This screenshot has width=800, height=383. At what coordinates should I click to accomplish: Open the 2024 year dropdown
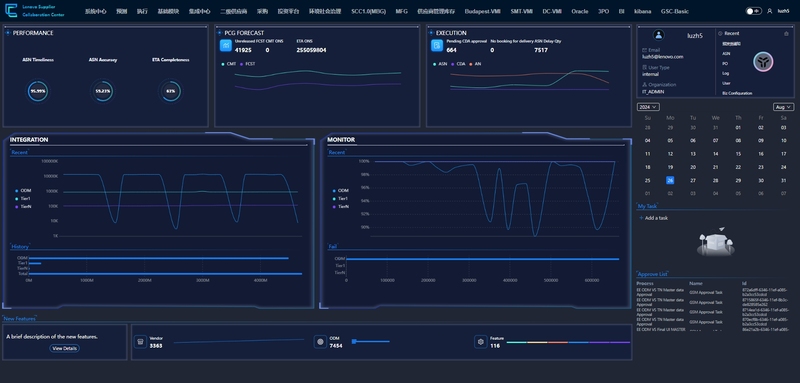648,107
